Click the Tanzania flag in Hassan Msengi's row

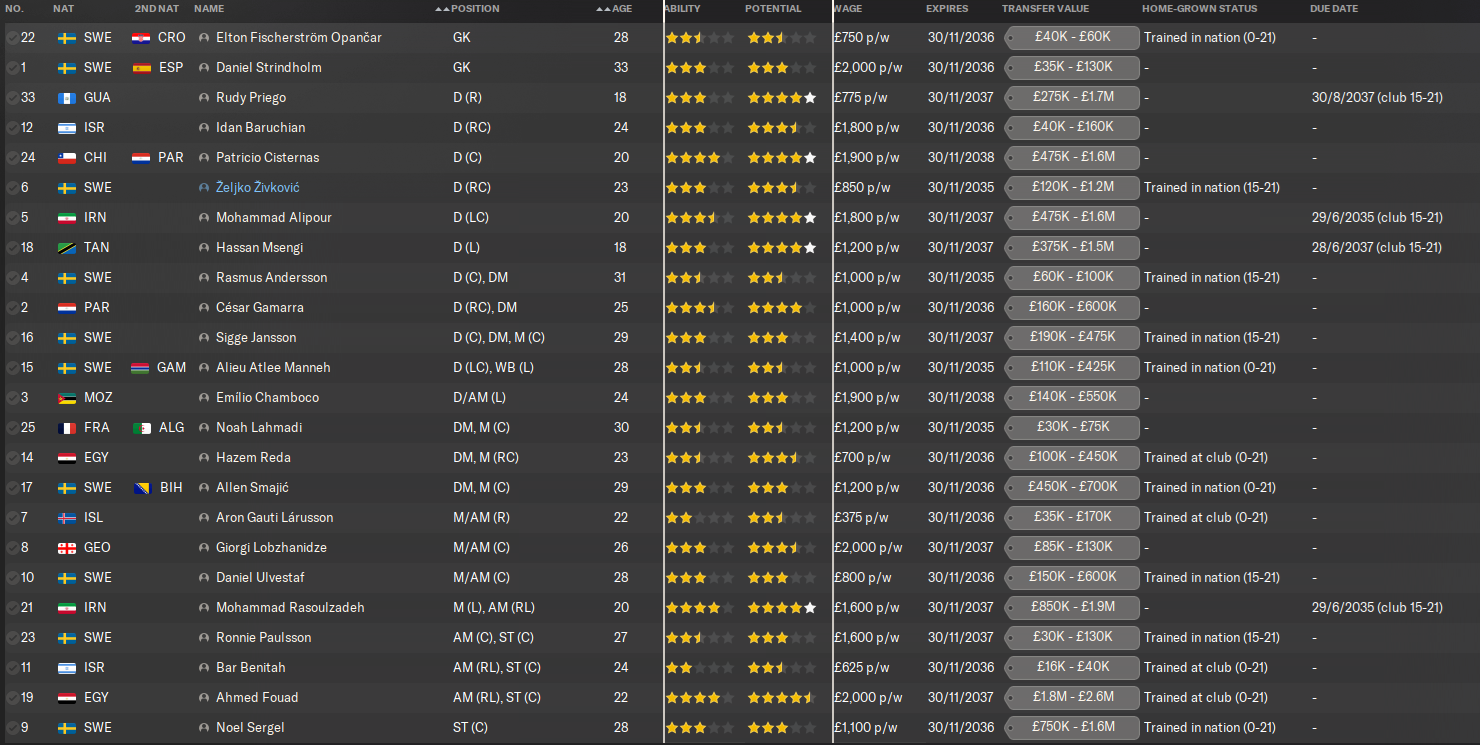pyautogui.click(x=67, y=248)
